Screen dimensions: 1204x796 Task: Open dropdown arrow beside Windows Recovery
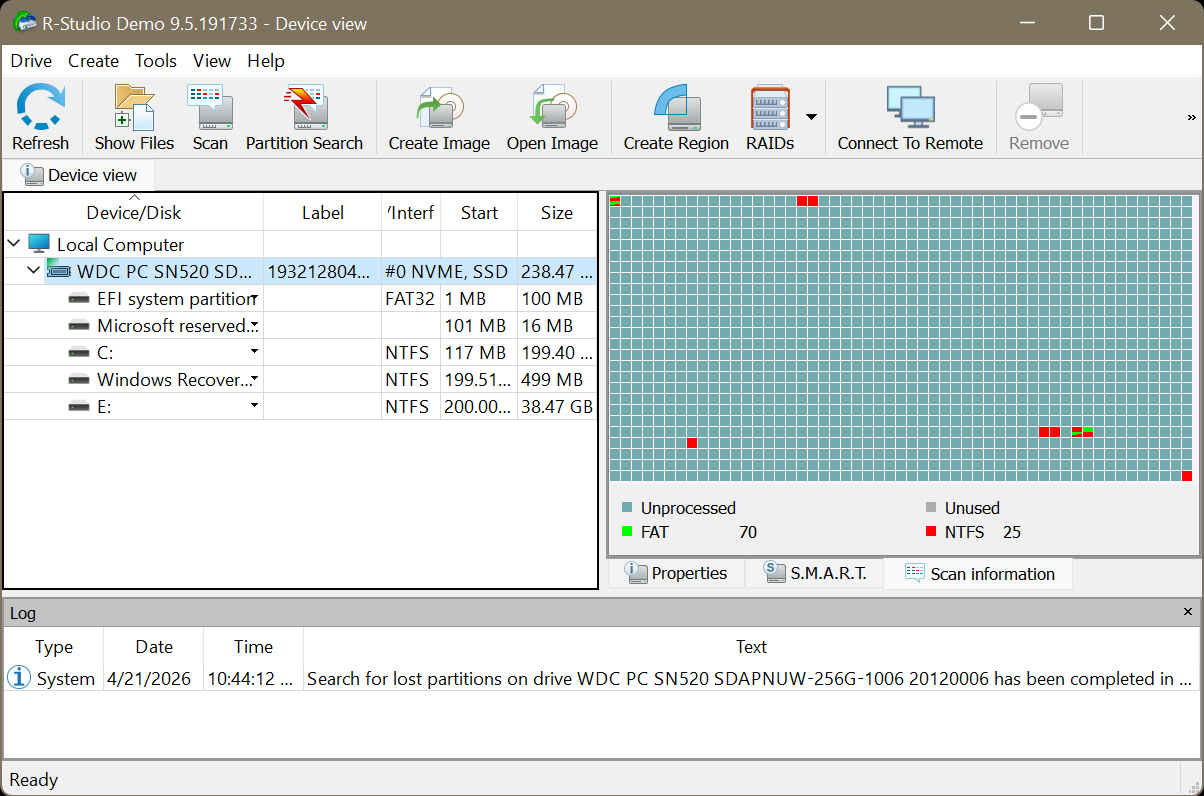(254, 379)
